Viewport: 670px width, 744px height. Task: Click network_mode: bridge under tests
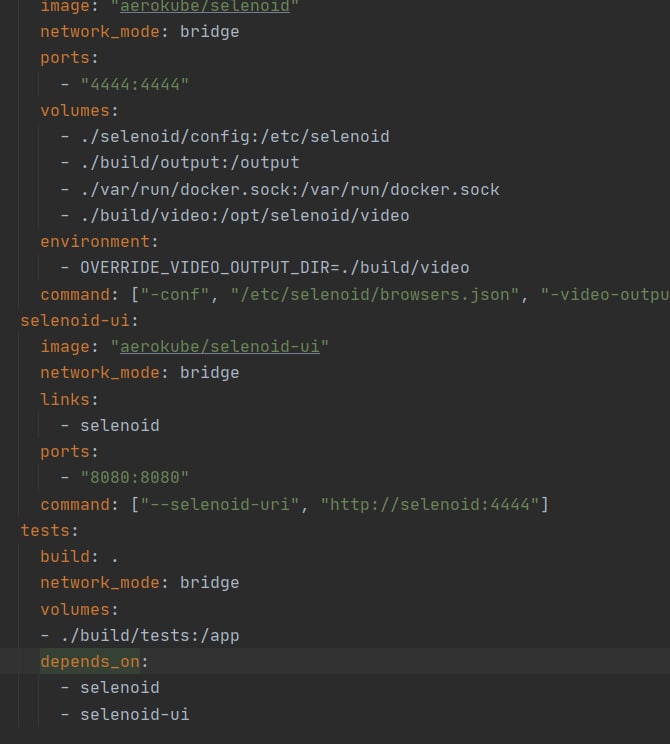[x=140, y=583]
